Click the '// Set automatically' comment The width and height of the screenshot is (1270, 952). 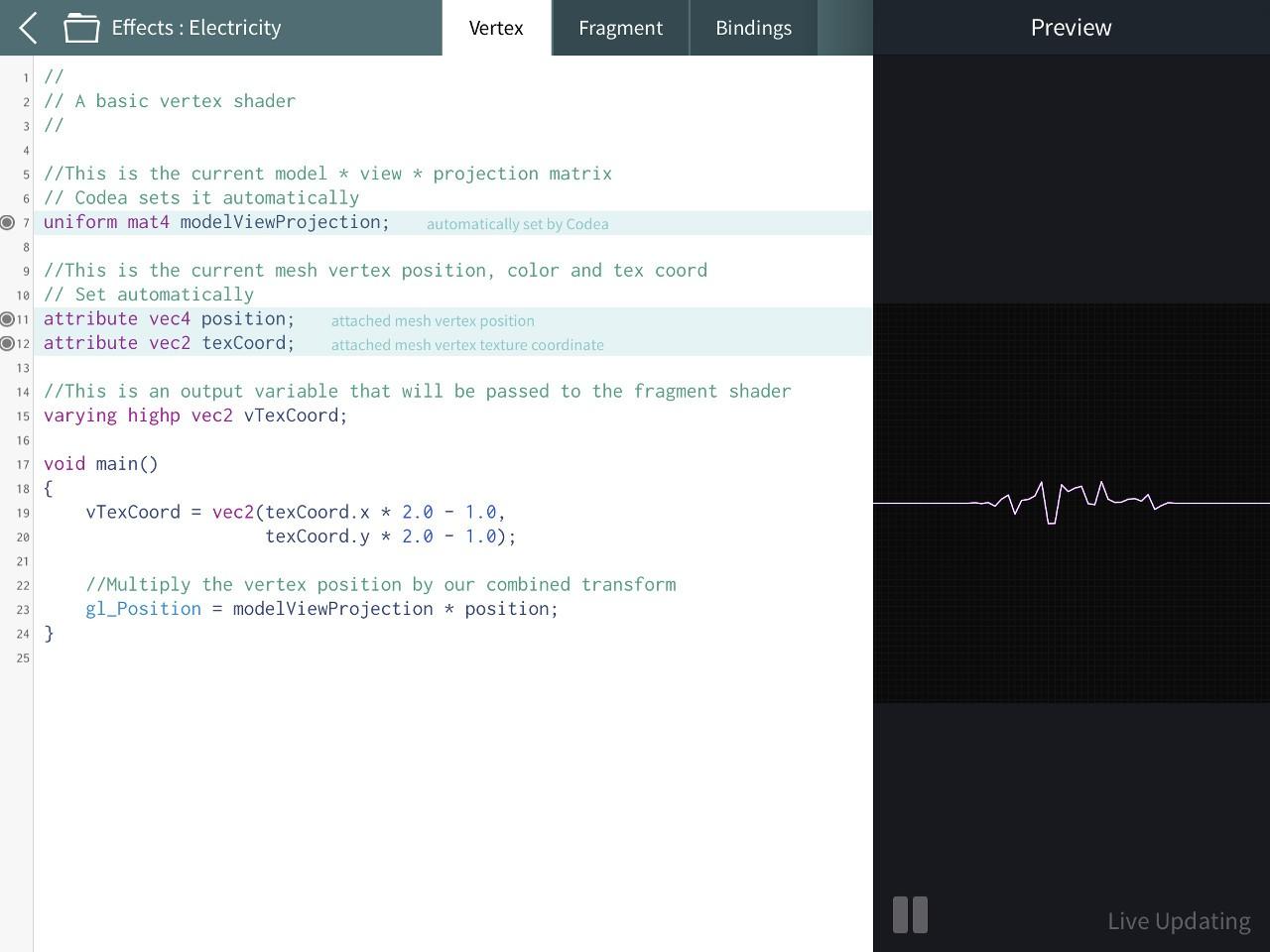149,295
